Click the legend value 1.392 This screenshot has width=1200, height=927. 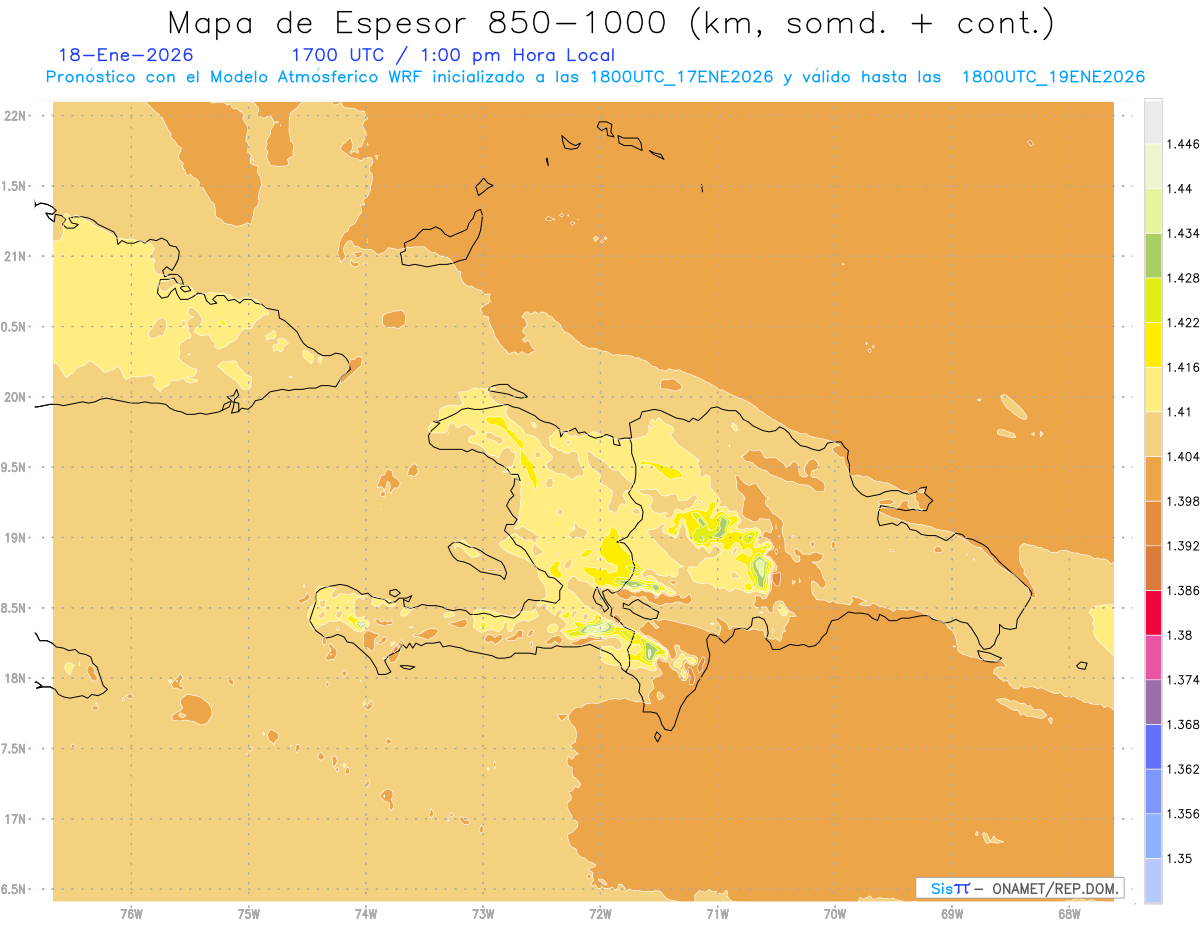click(x=1182, y=546)
